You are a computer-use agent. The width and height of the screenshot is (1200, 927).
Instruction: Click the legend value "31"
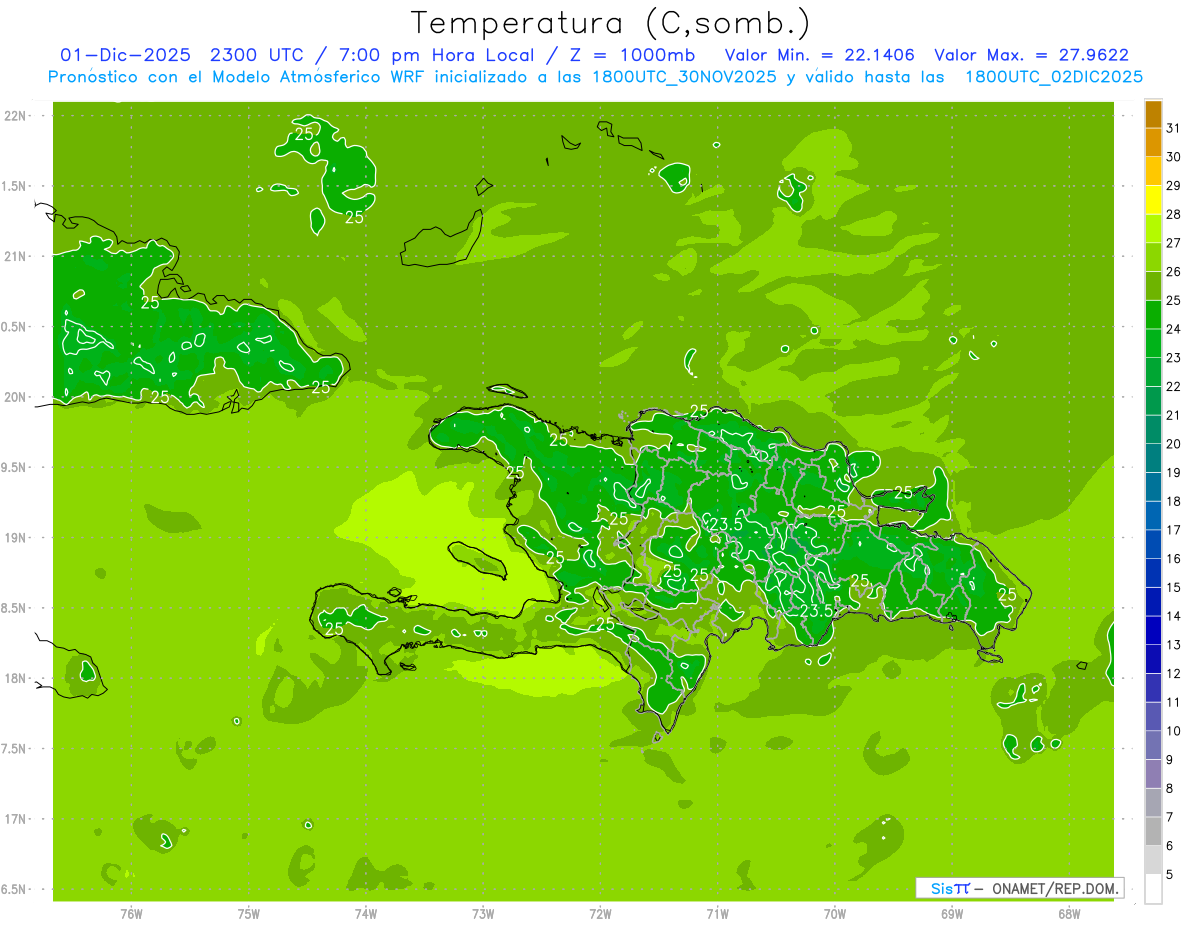[1173, 128]
